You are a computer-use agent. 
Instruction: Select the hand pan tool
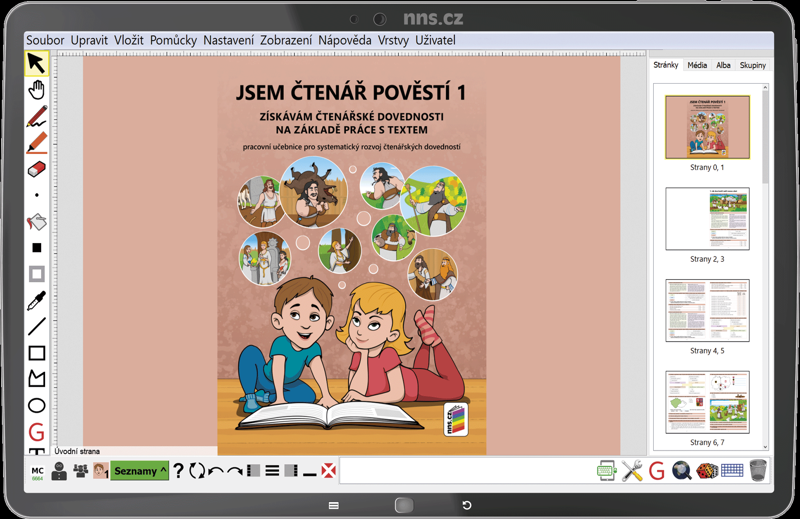point(36,90)
